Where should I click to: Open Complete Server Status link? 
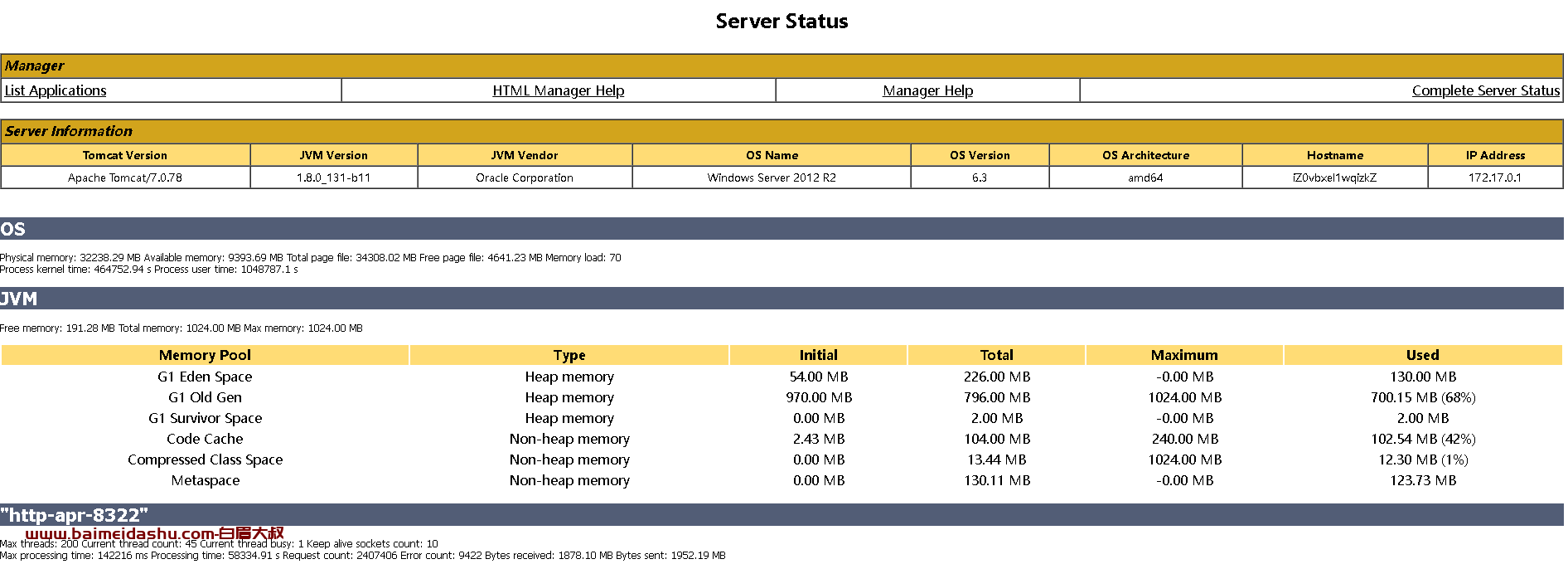click(1486, 90)
